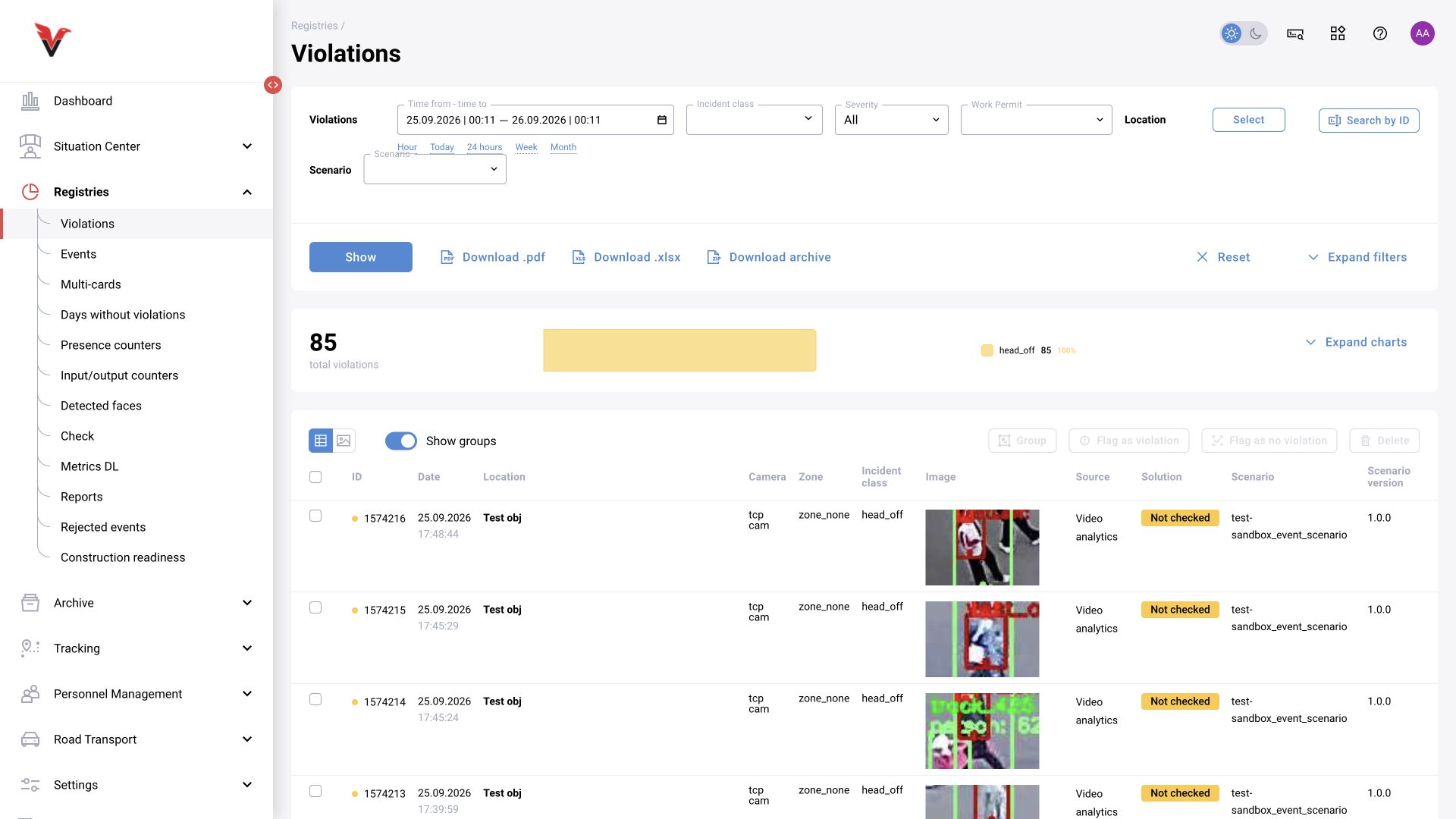Click the head_off legend color swatch
Screen dimensions: 1456x819
click(987, 350)
